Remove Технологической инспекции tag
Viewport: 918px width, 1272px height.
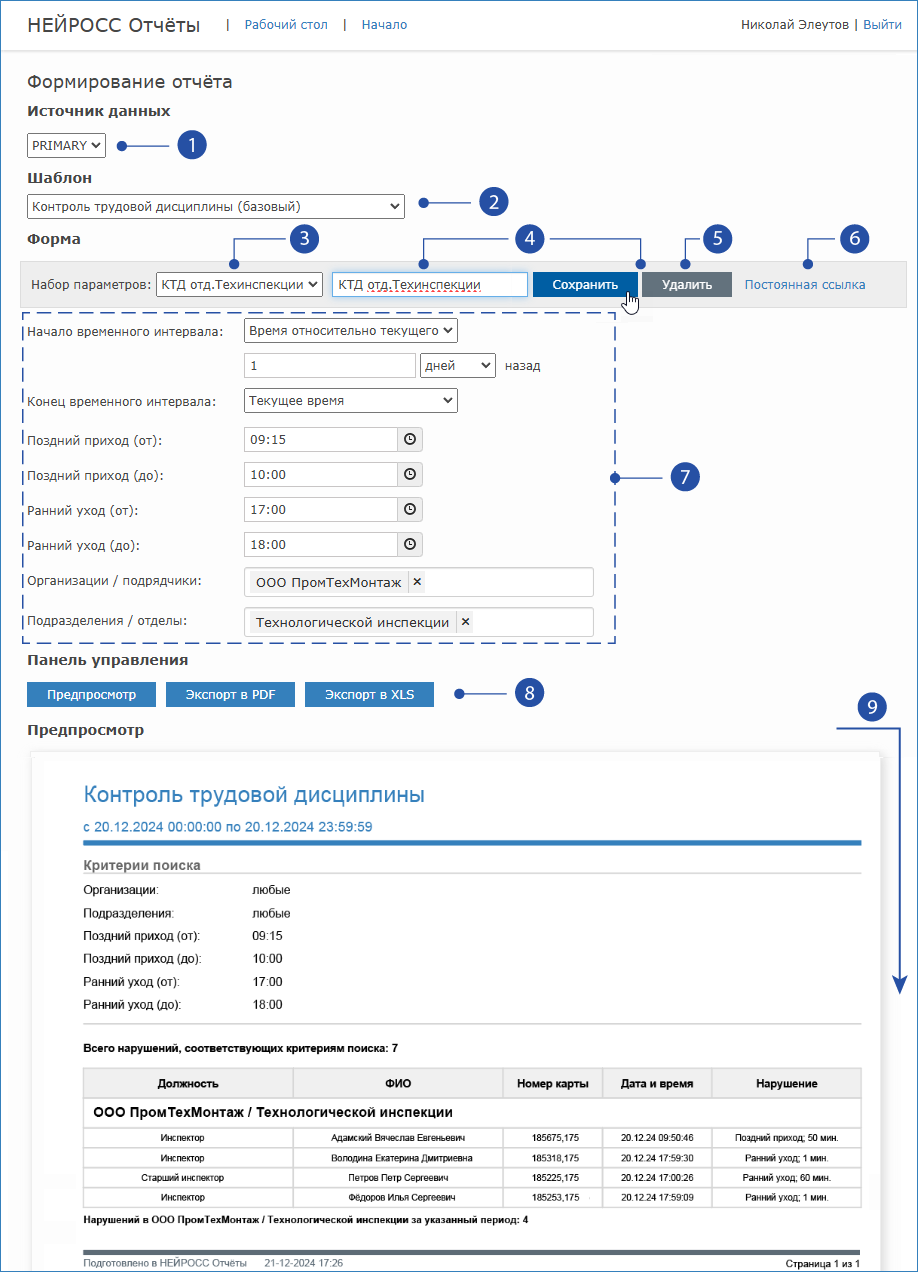(x=465, y=622)
